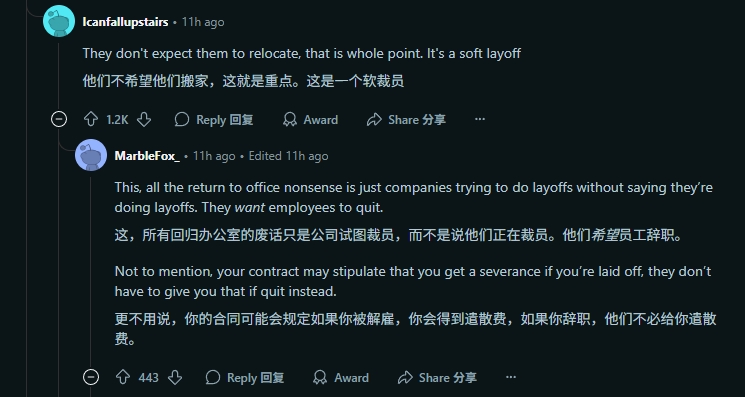Give an Award to MarbleFox_'s comment
This screenshot has width=745, height=397.
tap(341, 378)
